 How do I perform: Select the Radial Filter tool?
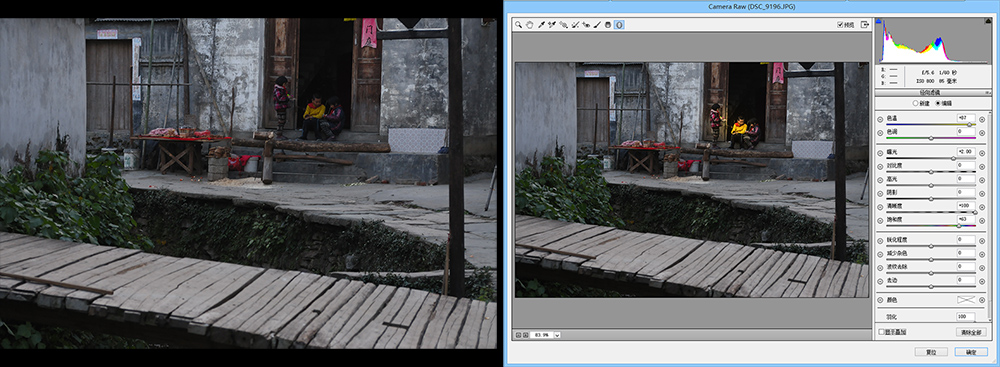(x=619, y=24)
